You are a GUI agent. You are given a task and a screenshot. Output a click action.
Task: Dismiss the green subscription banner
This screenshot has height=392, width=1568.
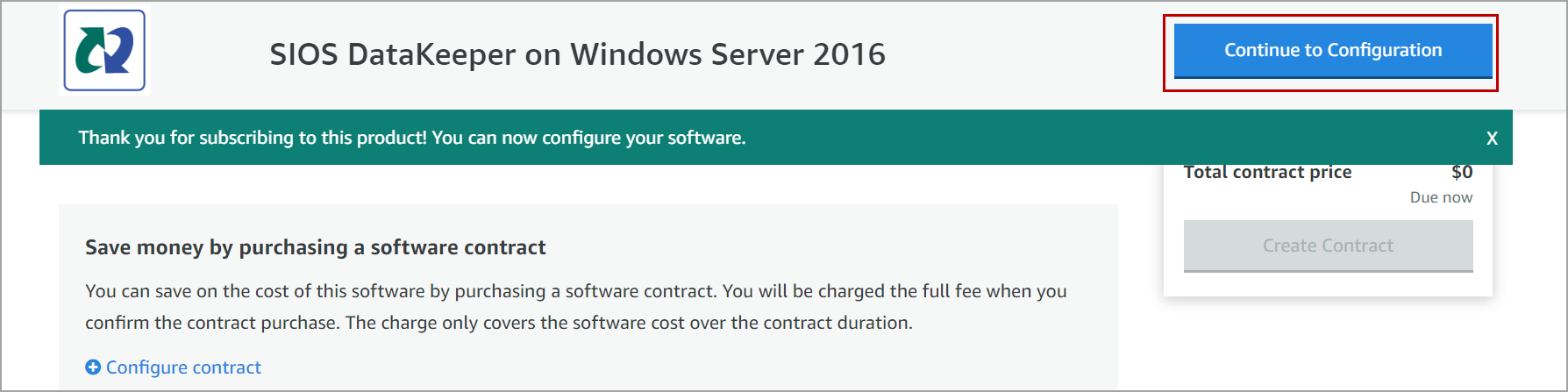coord(1492,139)
